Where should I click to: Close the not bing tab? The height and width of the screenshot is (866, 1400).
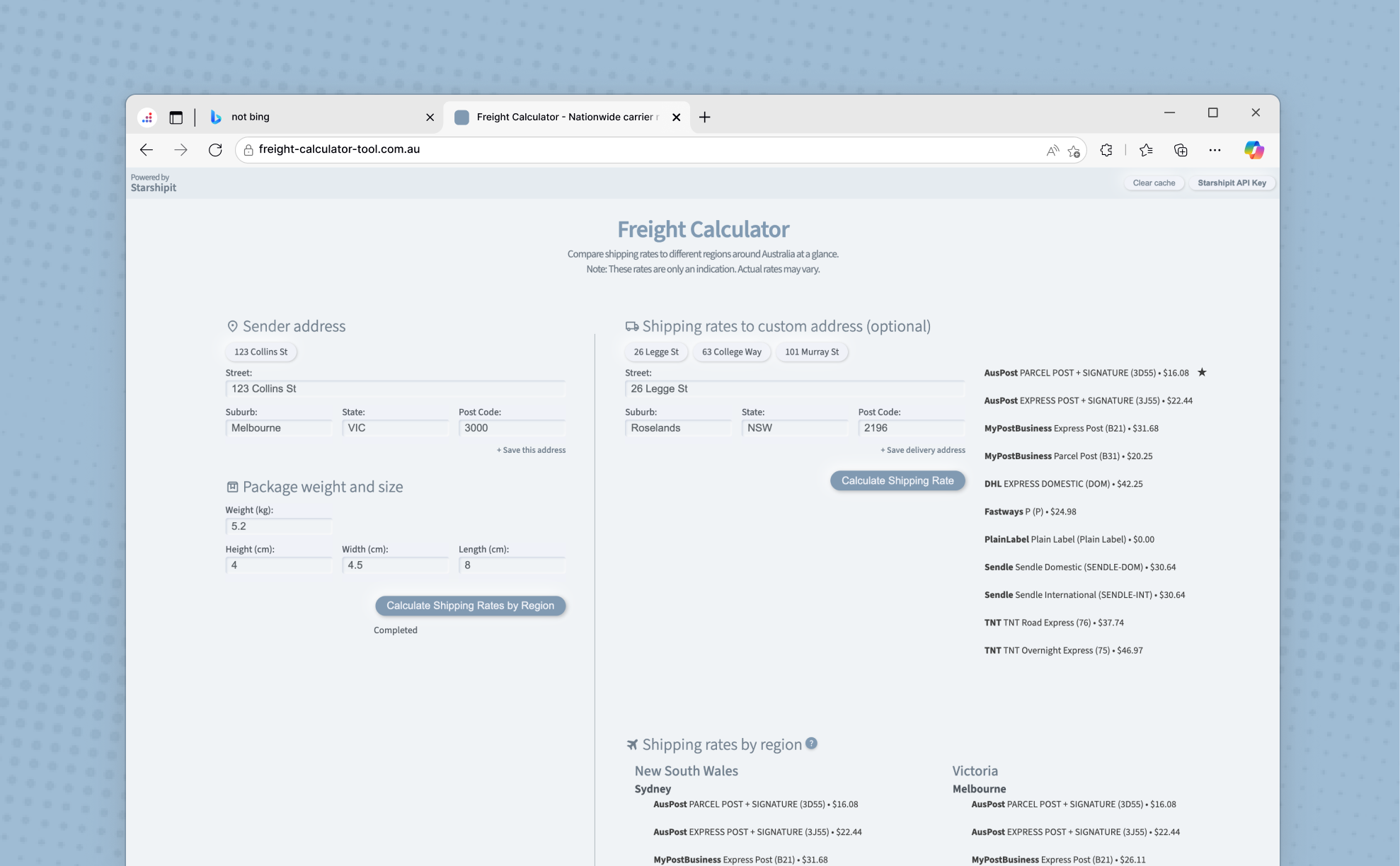point(430,117)
